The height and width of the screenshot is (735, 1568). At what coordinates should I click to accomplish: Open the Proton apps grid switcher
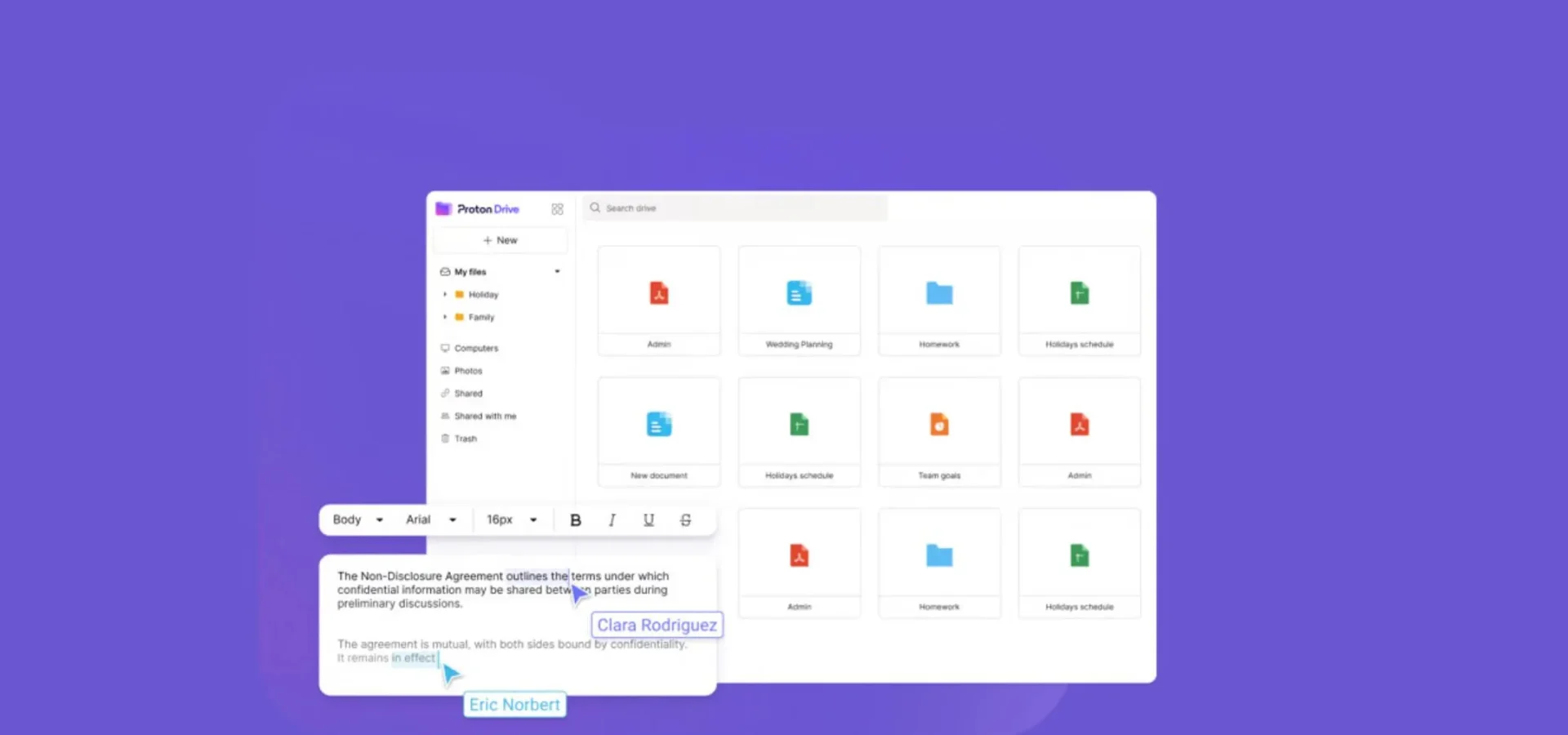(x=557, y=209)
